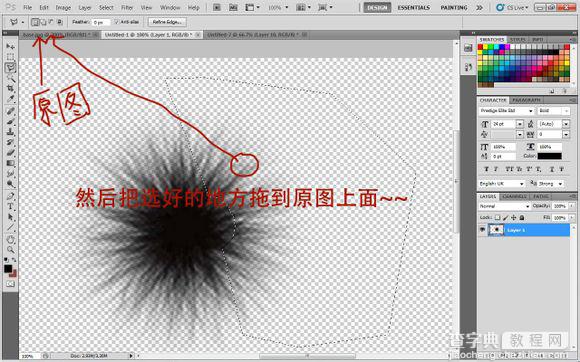Hide Layer 1 with the eye icon
Screen dimensions: 580x362
coord(482,230)
